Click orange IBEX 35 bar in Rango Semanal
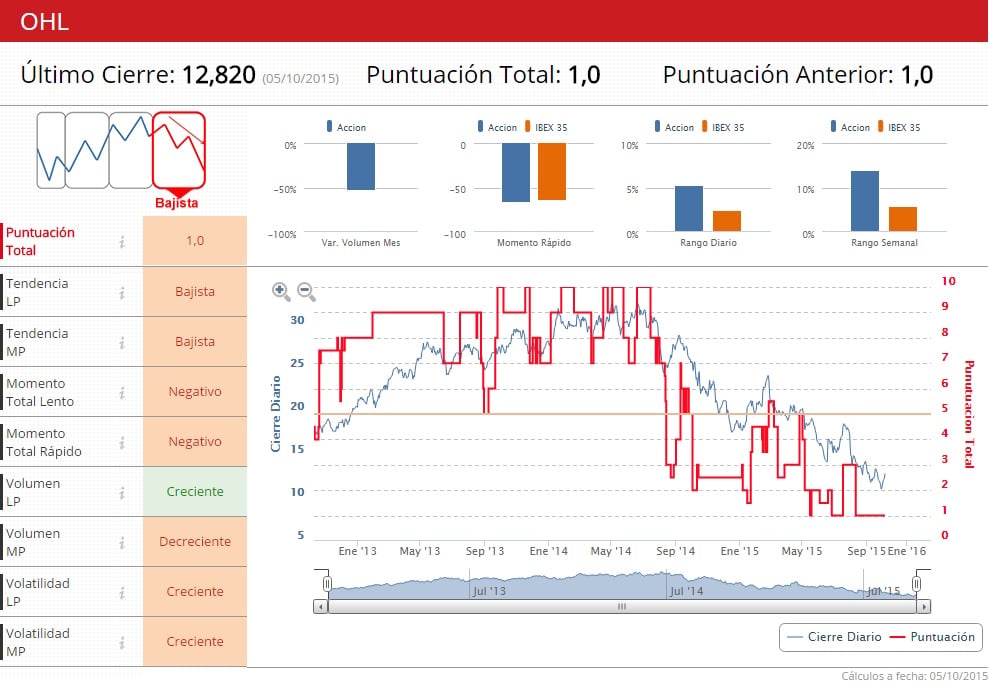The width and height of the screenshot is (989, 688). (x=903, y=219)
